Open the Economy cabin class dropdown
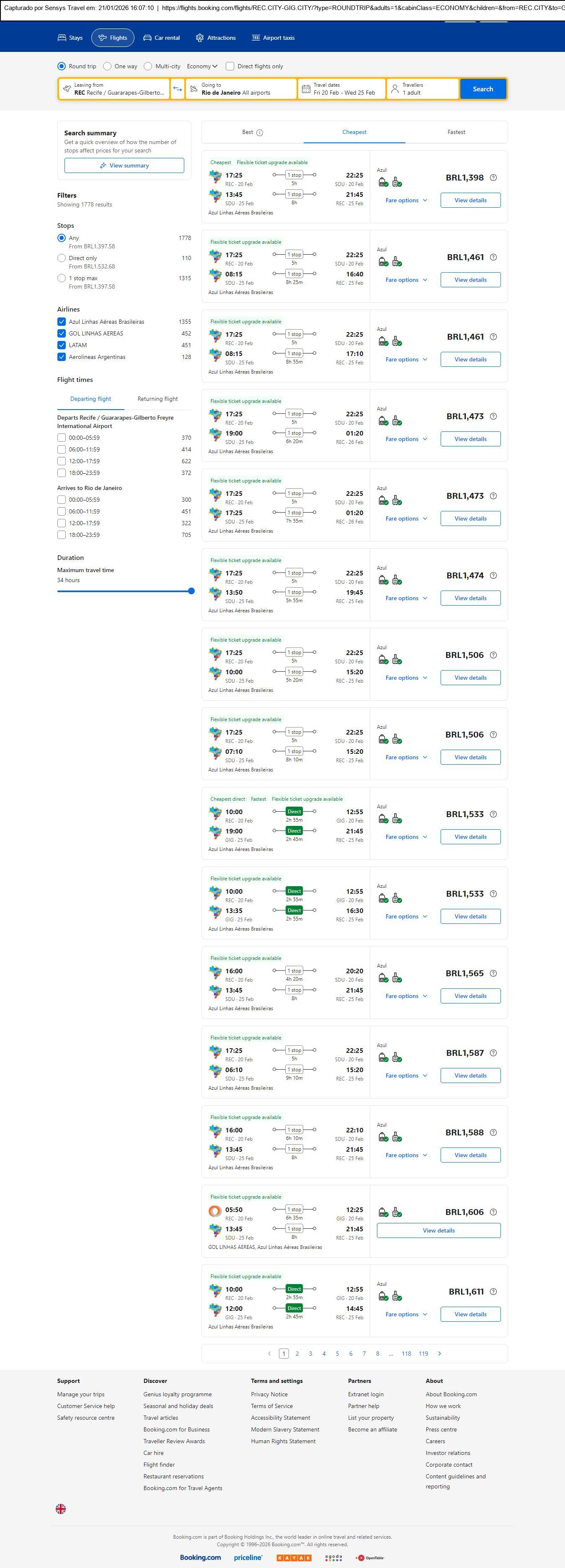This screenshot has height=1568, width=565. click(202, 66)
